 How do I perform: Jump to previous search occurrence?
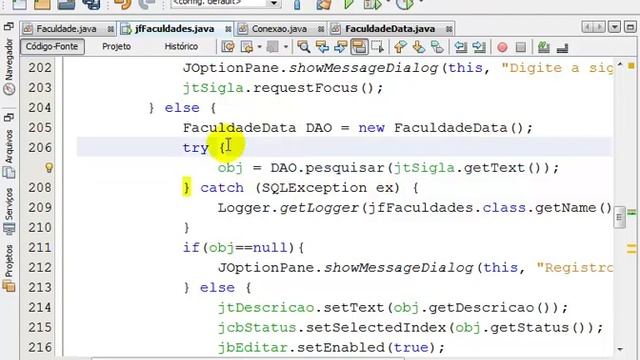click(x=322, y=47)
